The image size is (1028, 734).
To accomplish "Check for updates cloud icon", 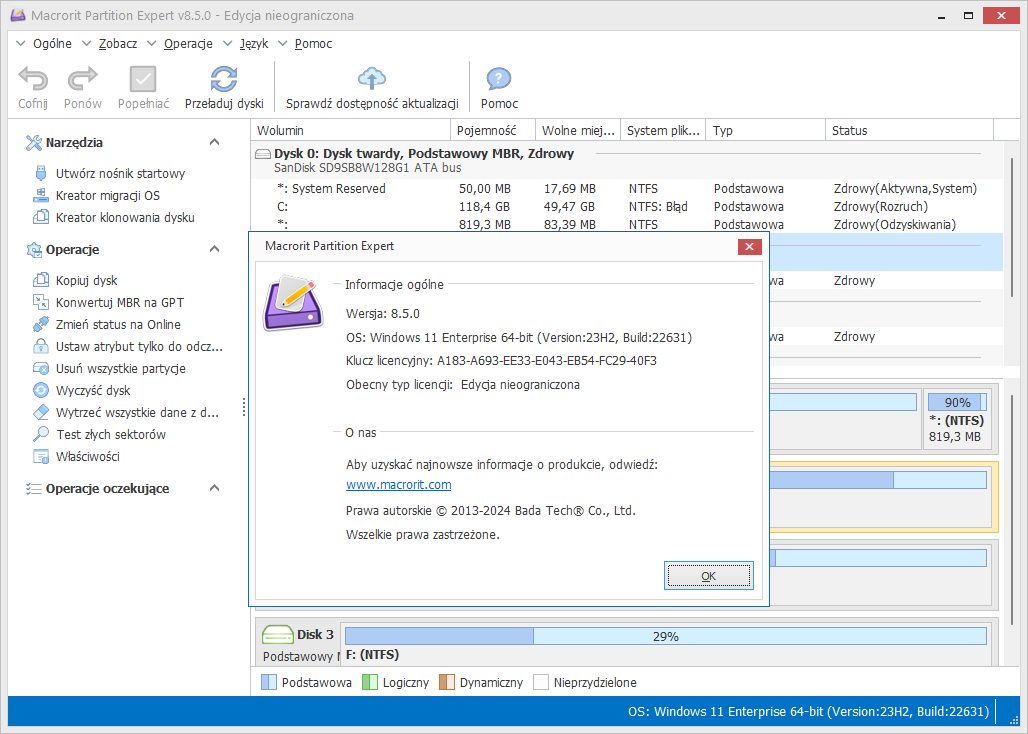I will [372, 79].
